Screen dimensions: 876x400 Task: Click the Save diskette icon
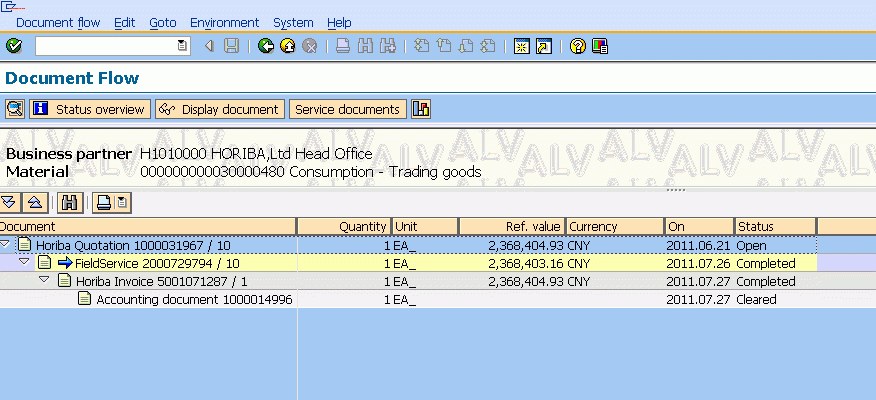click(231, 46)
